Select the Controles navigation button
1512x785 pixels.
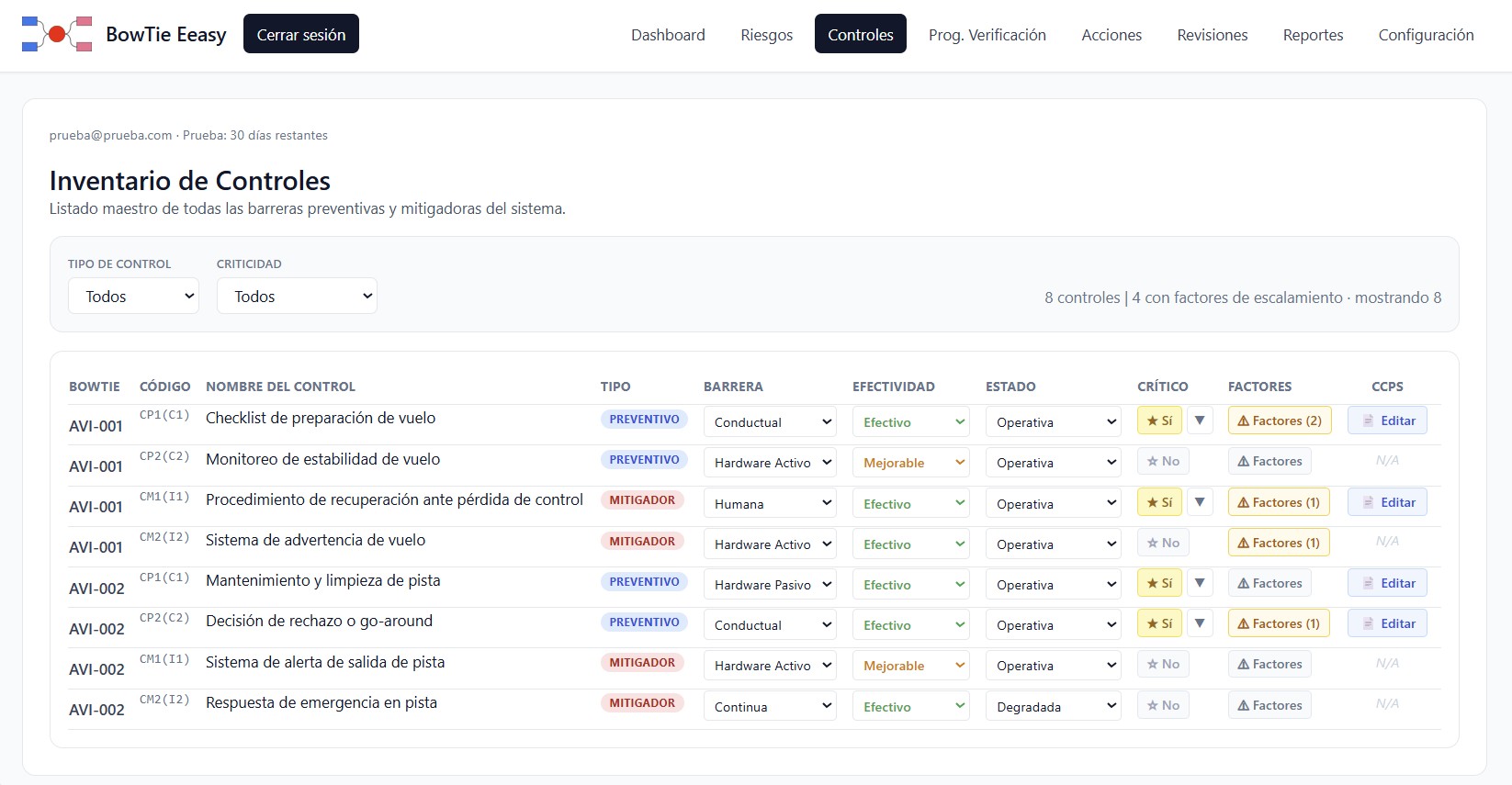click(860, 34)
